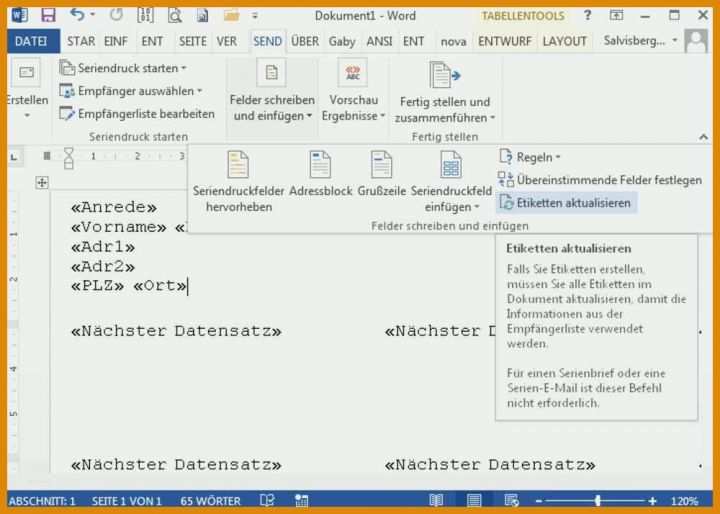Insert a Grußzeile
This screenshot has height=514, width=720.
[382, 174]
